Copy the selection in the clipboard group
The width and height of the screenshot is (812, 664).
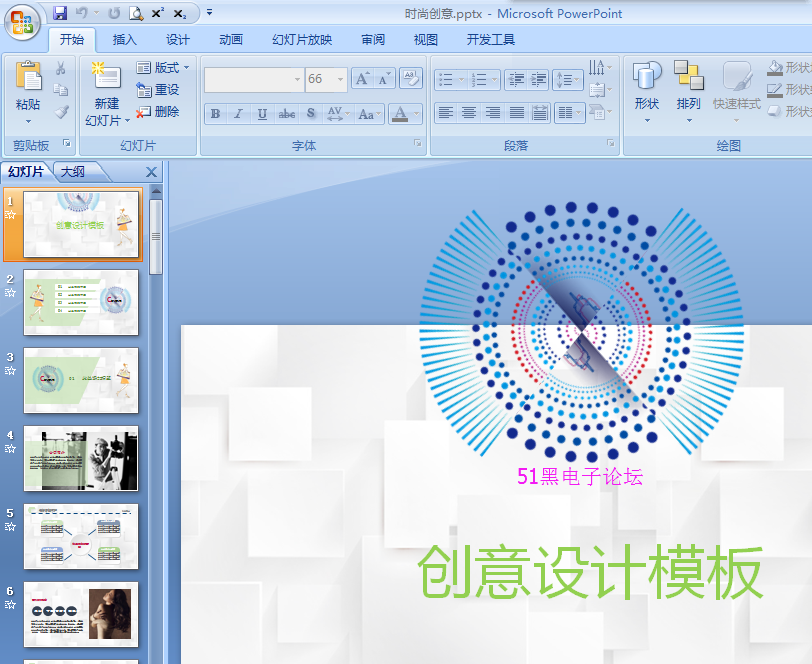coord(61,90)
